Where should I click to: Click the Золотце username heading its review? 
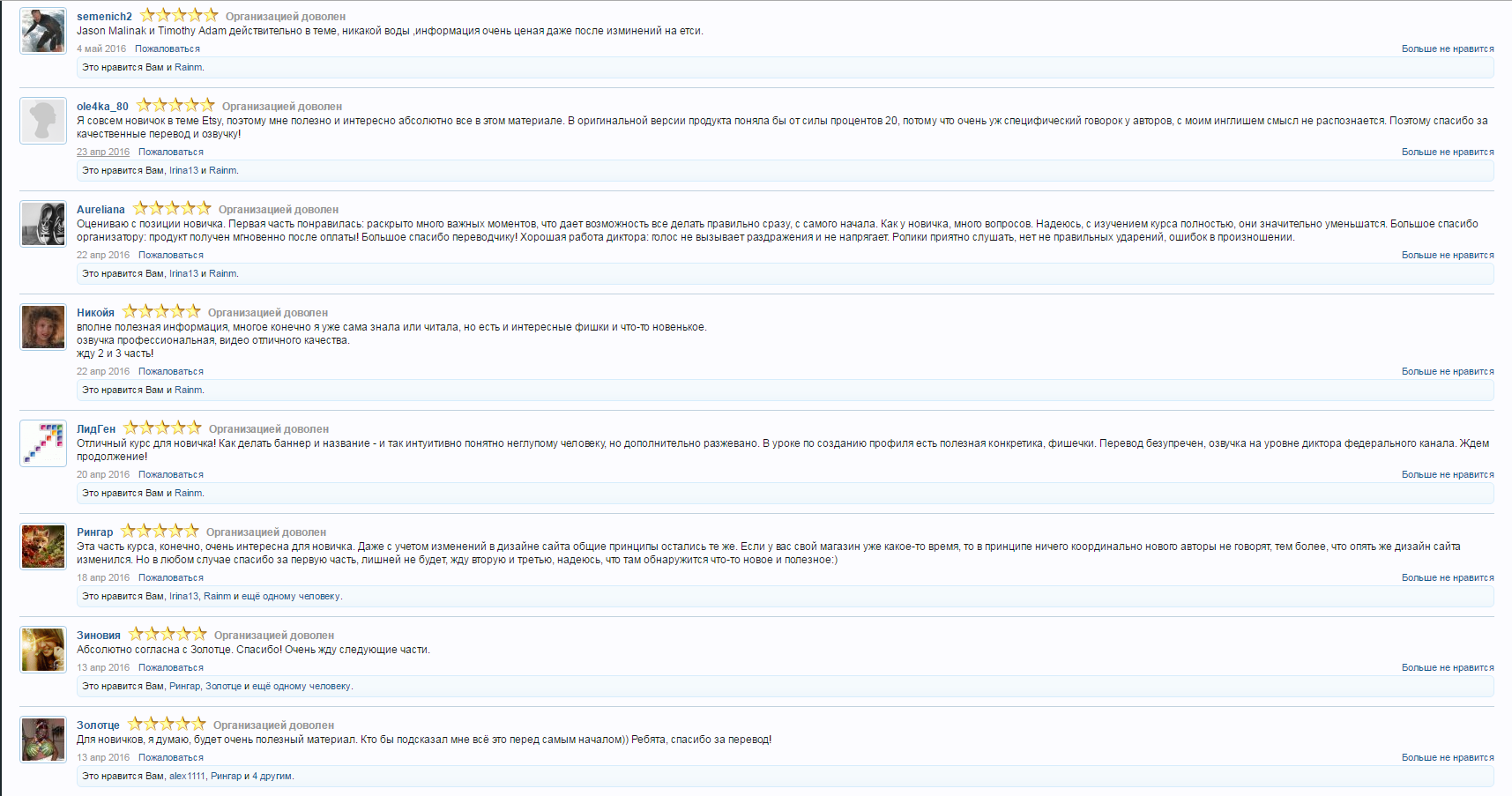pyautogui.click(x=98, y=725)
